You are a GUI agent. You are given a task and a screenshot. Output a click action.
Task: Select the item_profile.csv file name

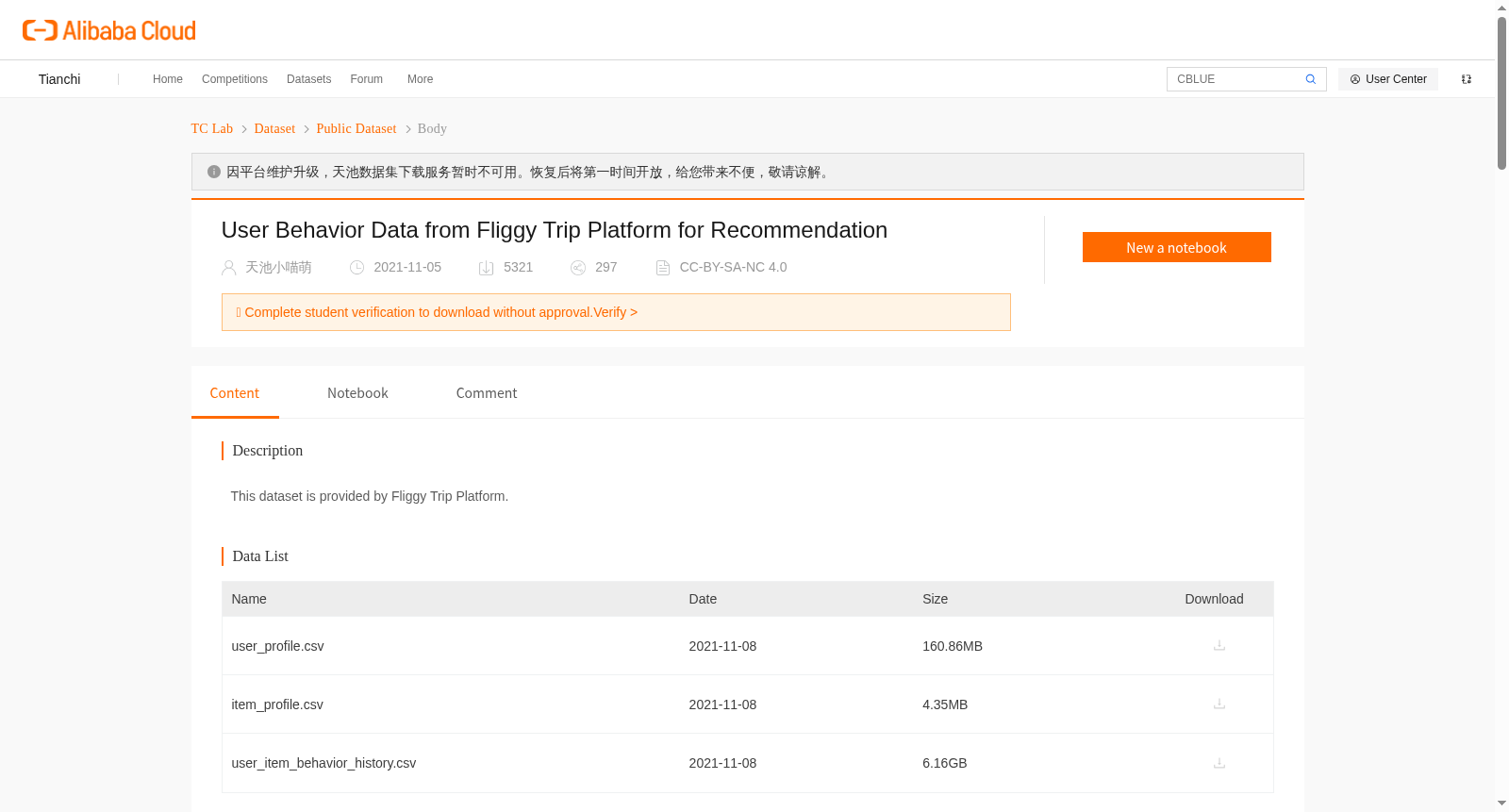click(x=277, y=704)
